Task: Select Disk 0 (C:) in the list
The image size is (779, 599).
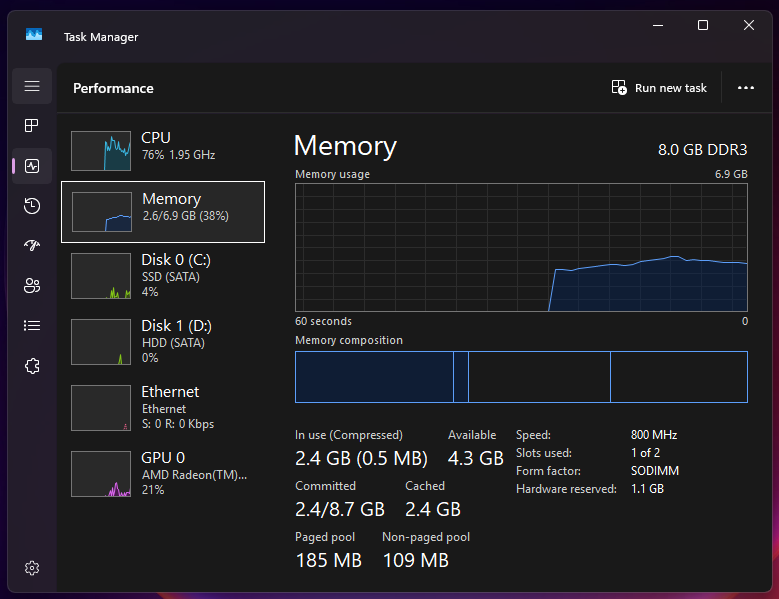Action: tap(162, 275)
